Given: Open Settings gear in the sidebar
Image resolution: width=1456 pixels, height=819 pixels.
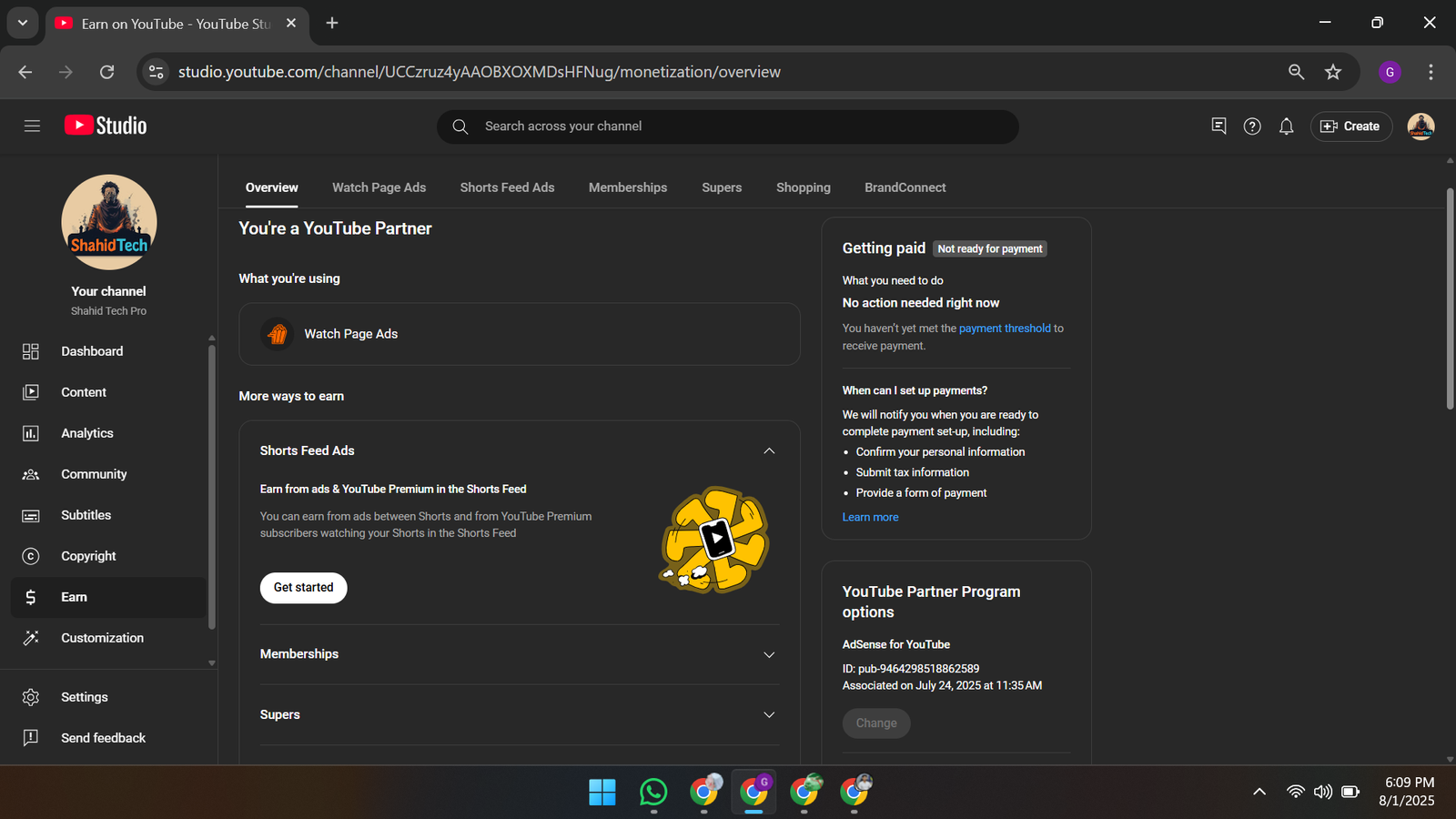Looking at the screenshot, I should (31, 697).
